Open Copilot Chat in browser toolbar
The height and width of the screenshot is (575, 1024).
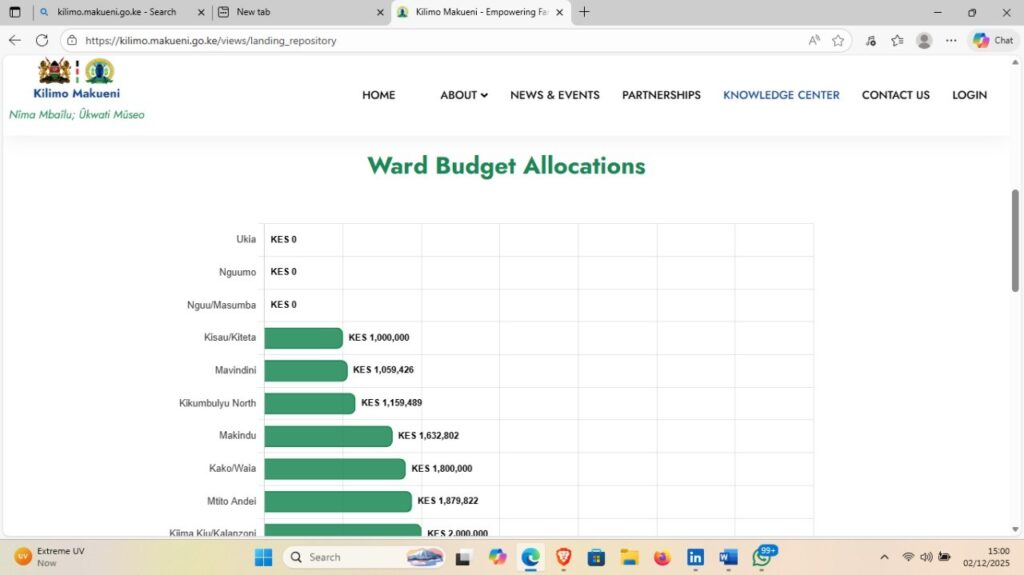coord(992,40)
